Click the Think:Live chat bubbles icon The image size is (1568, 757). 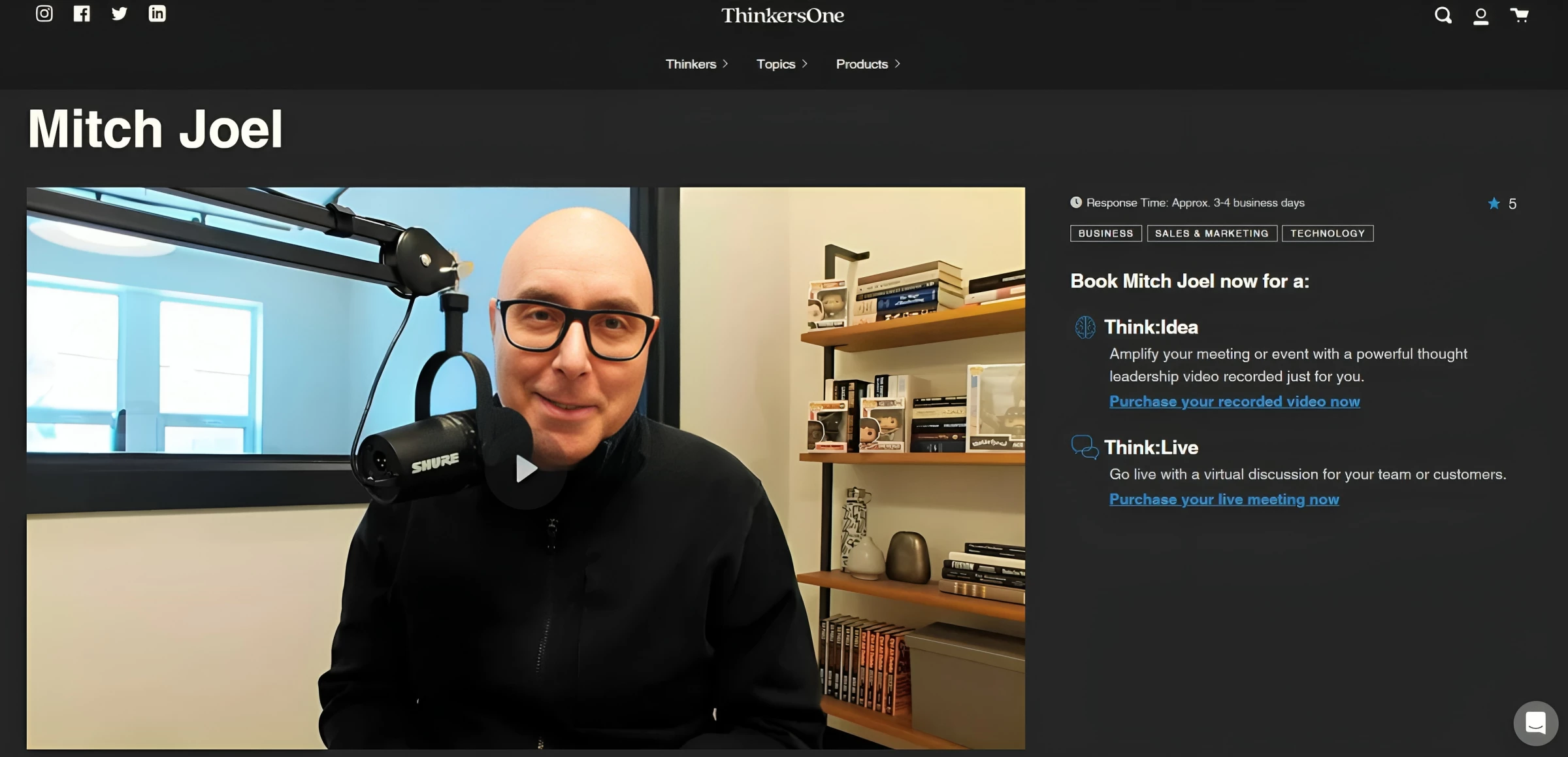point(1085,447)
